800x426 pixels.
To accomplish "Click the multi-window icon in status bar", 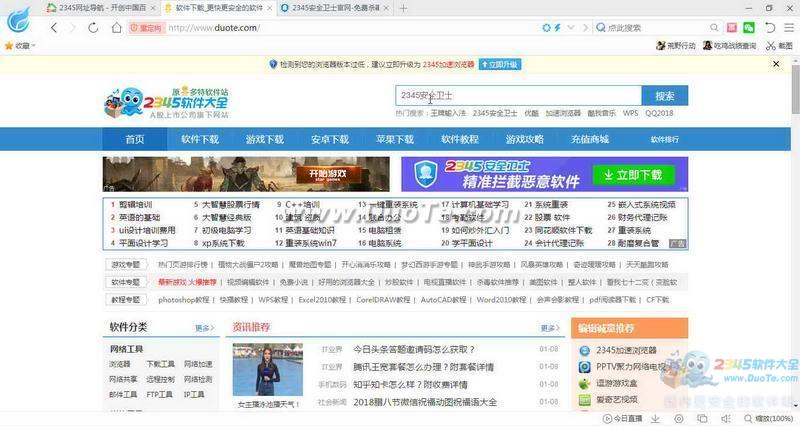I will tap(702, 418).
